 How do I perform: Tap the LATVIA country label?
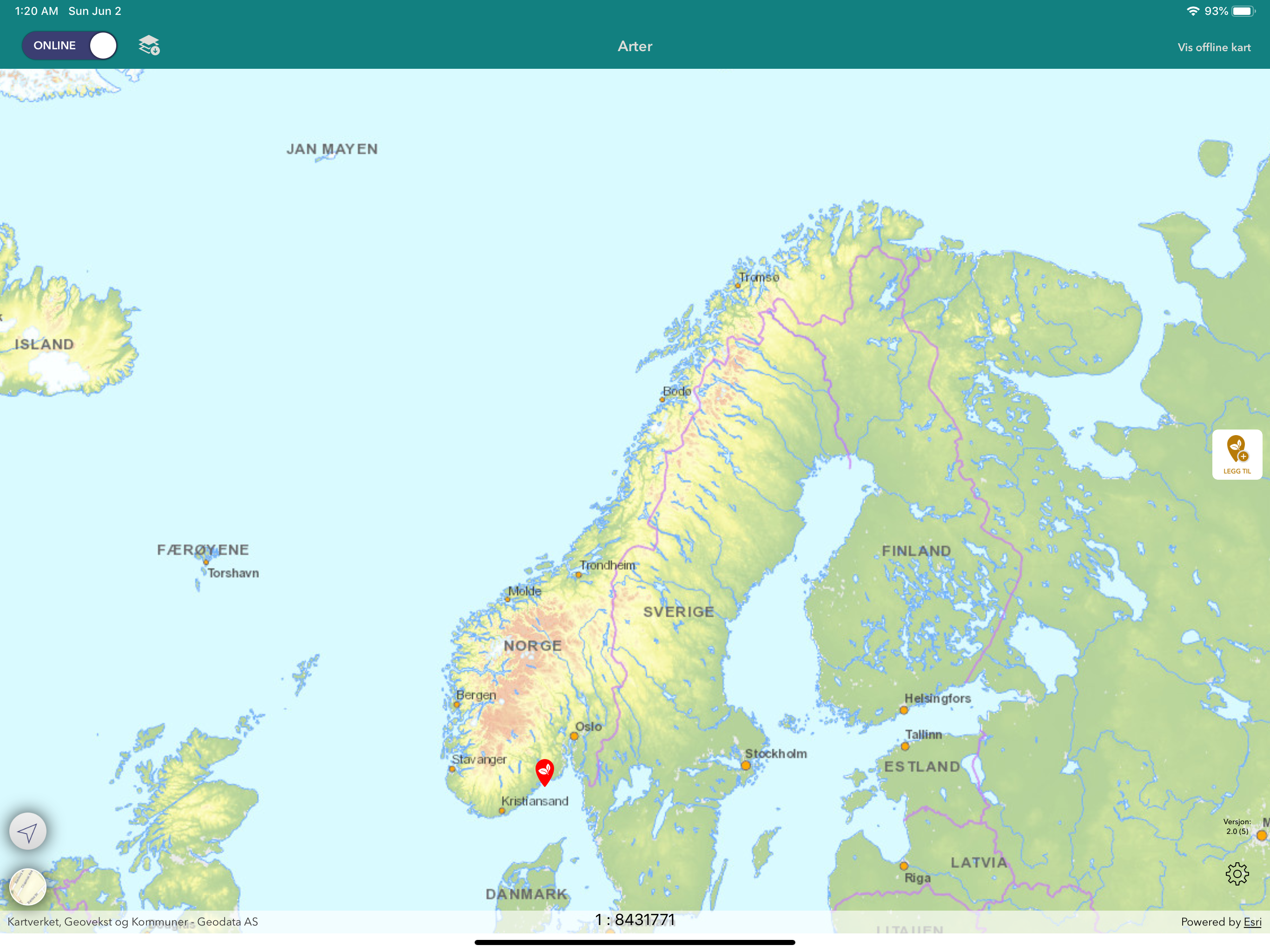click(x=979, y=862)
